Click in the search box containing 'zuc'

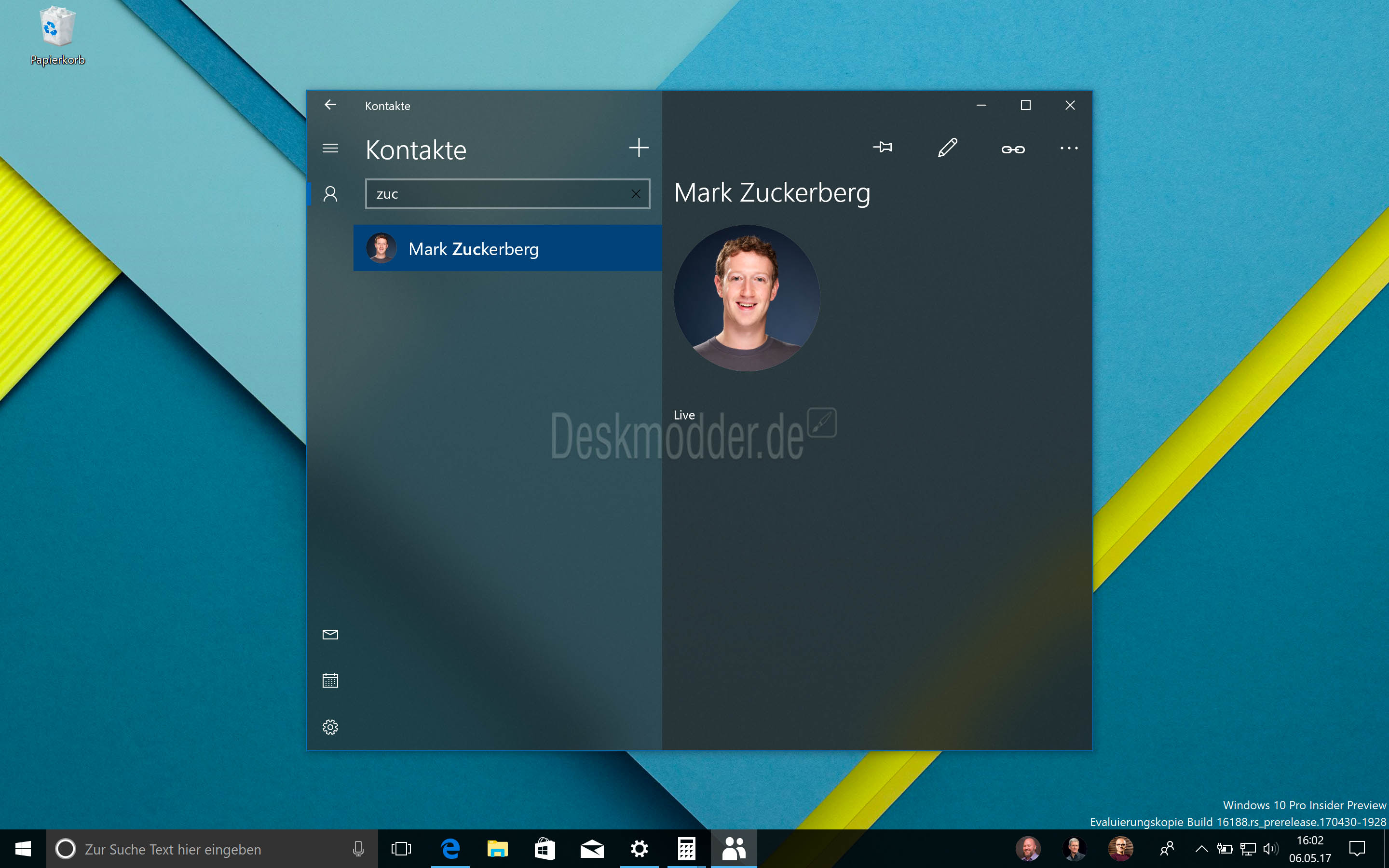tap(507, 194)
